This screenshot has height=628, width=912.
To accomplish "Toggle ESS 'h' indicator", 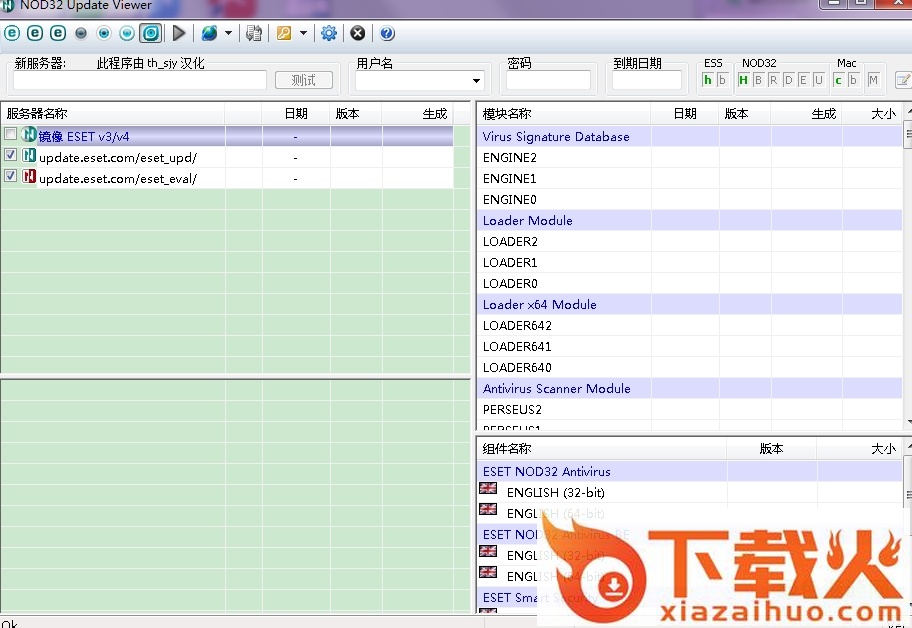I will pos(708,80).
